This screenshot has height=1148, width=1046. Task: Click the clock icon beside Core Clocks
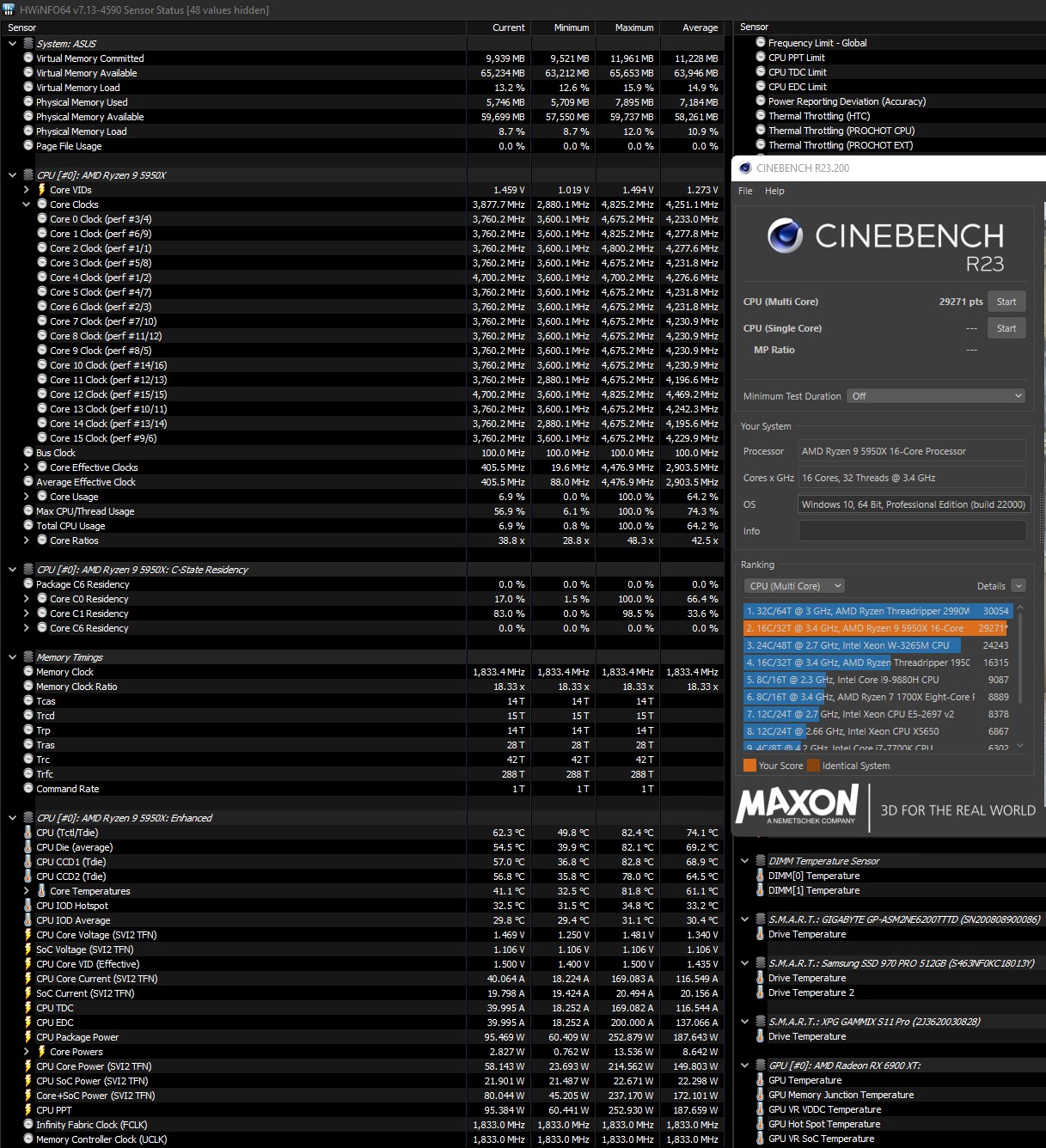point(42,205)
